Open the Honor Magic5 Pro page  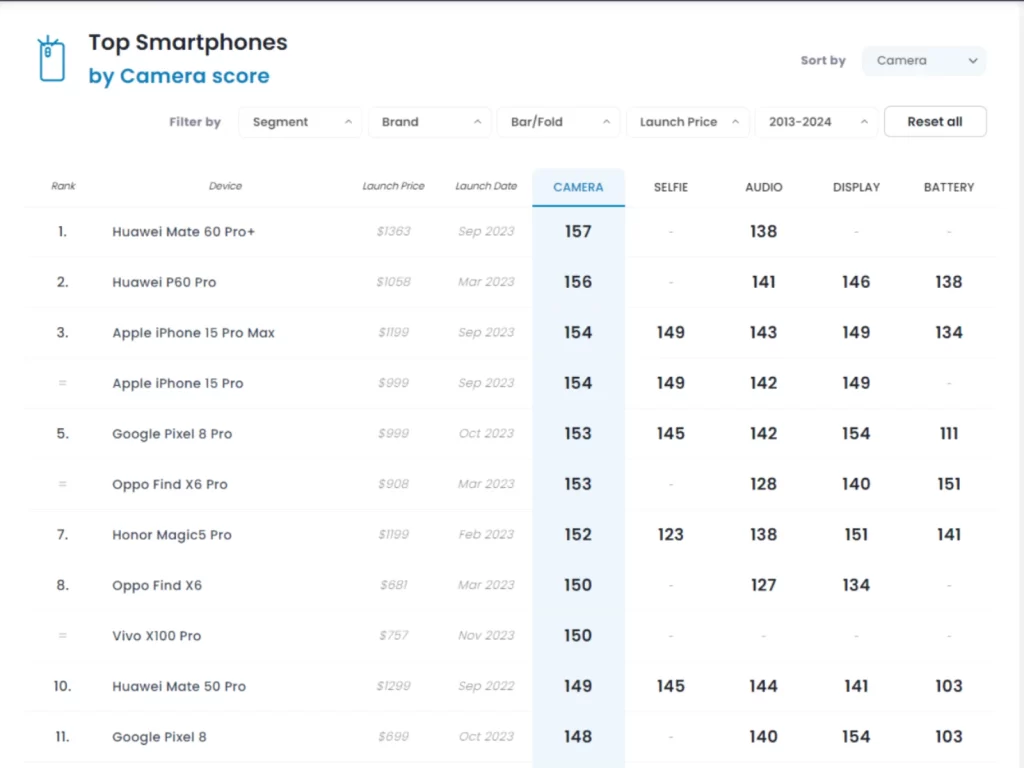(x=172, y=535)
